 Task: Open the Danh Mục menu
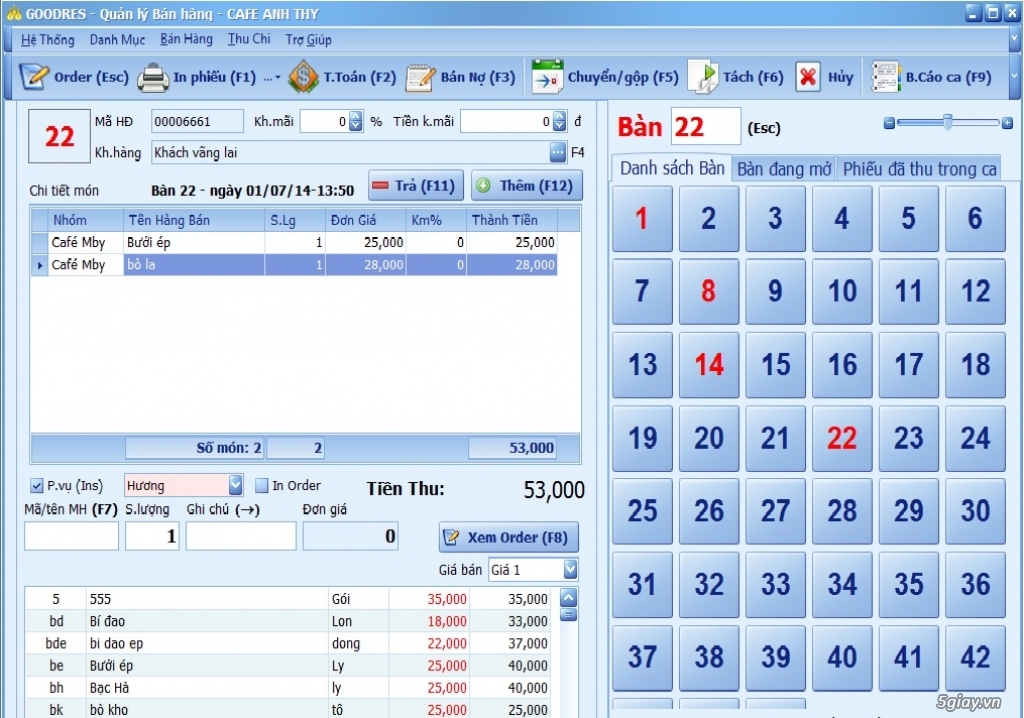pyautogui.click(x=117, y=39)
